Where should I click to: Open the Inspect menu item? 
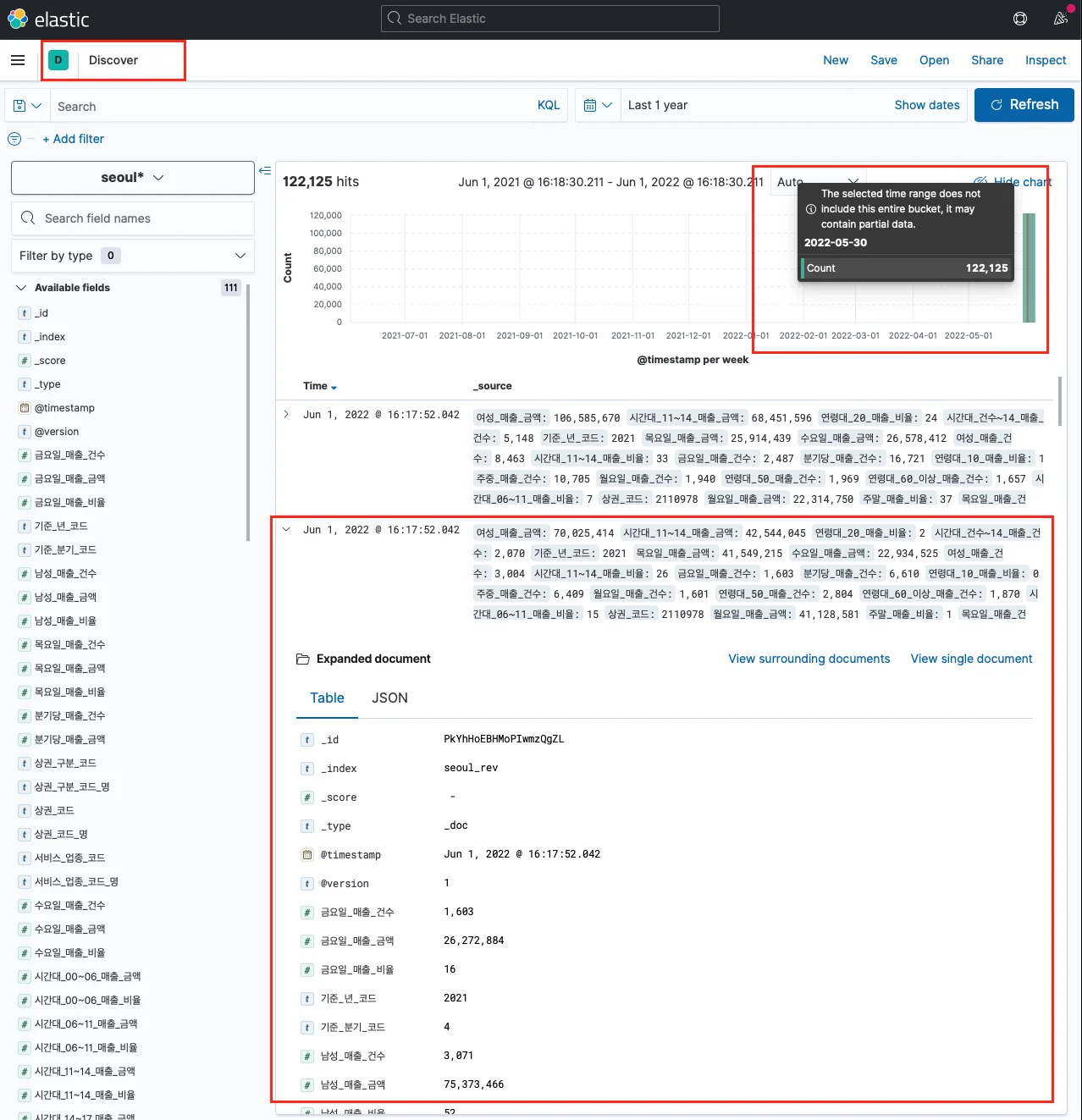click(x=1046, y=60)
